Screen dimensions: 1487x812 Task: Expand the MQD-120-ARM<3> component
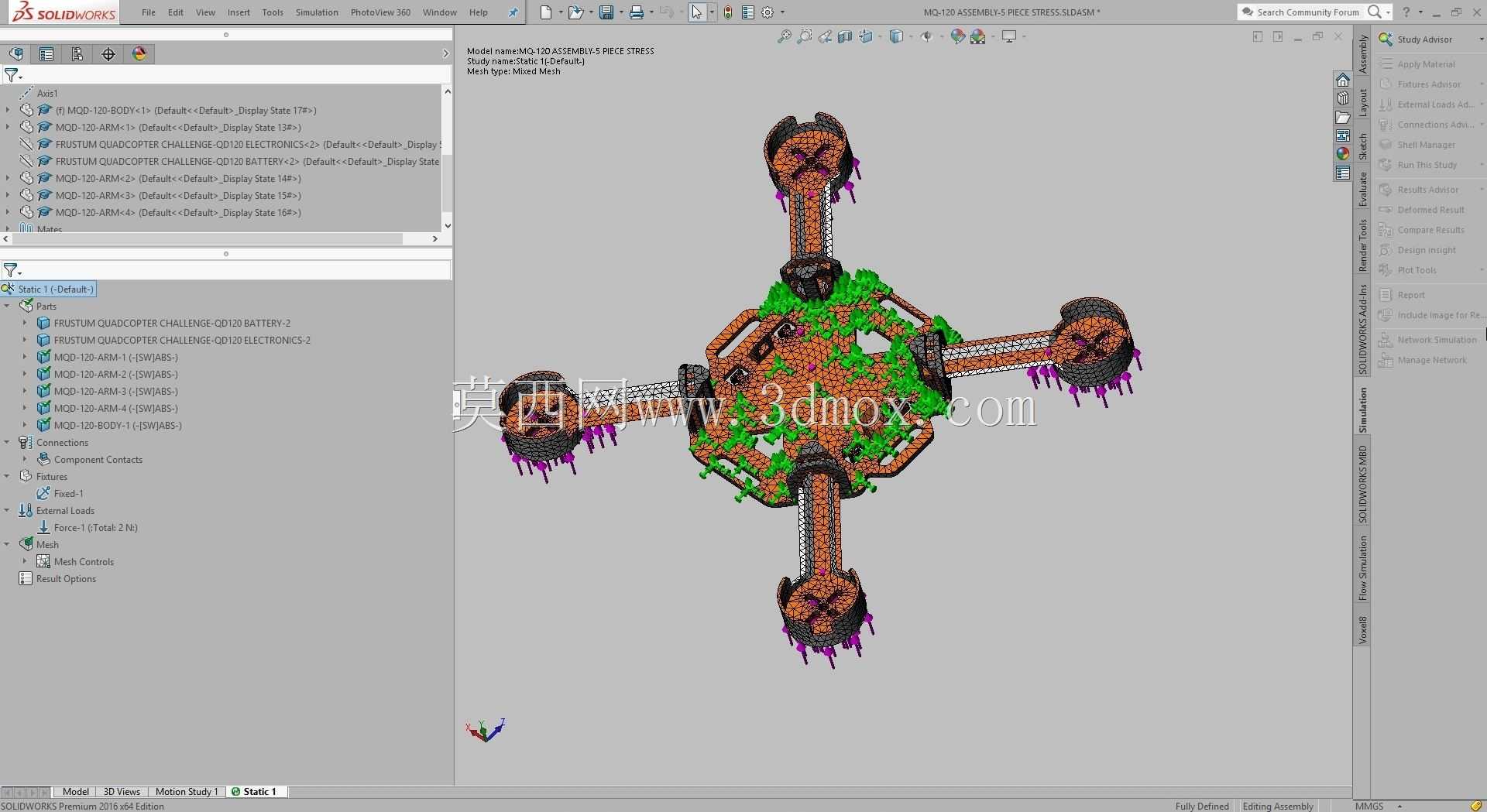[x=8, y=196]
